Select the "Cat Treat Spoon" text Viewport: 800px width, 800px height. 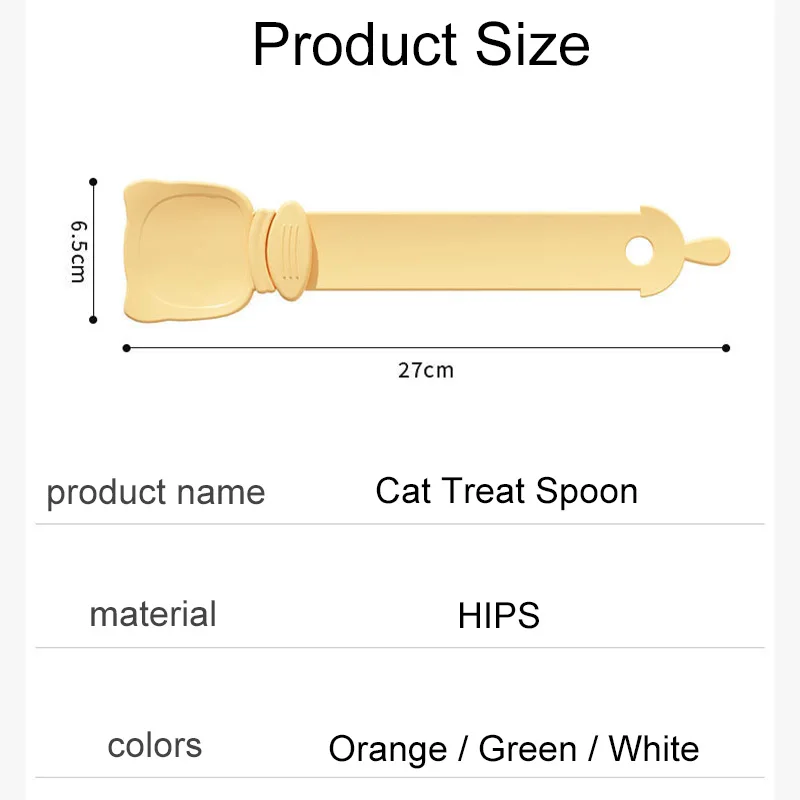[506, 491]
